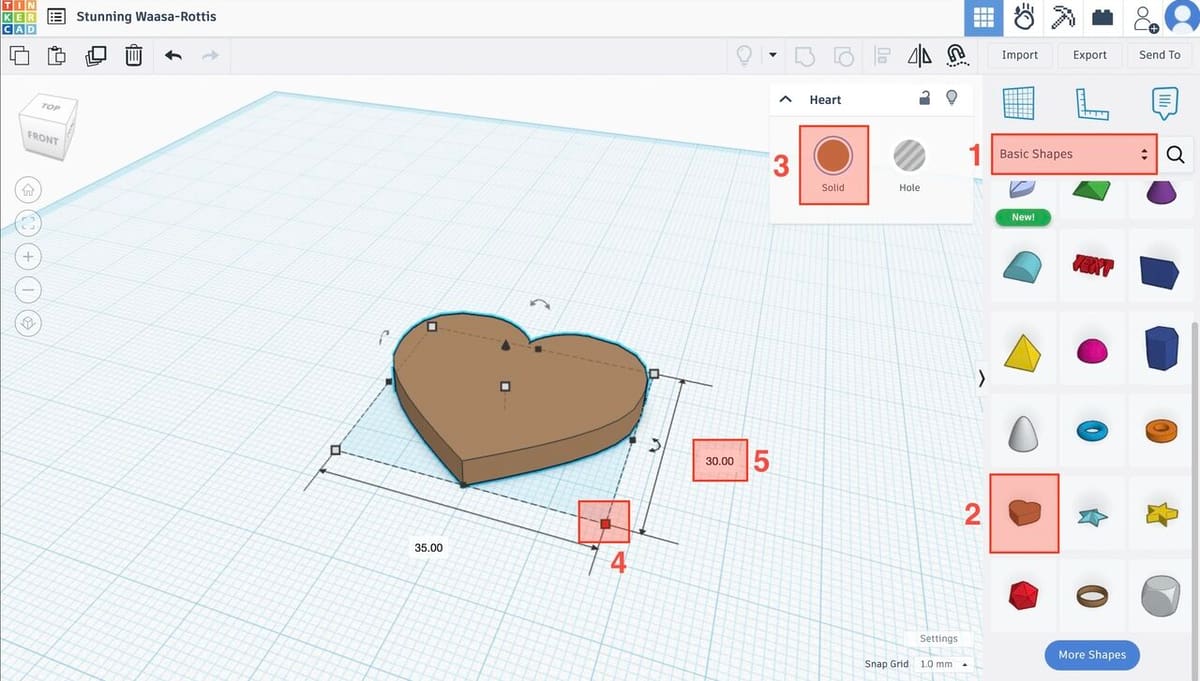This screenshot has height=681, width=1200.
Task: Open the Bricks view icon
Action: pyautogui.click(x=1102, y=18)
